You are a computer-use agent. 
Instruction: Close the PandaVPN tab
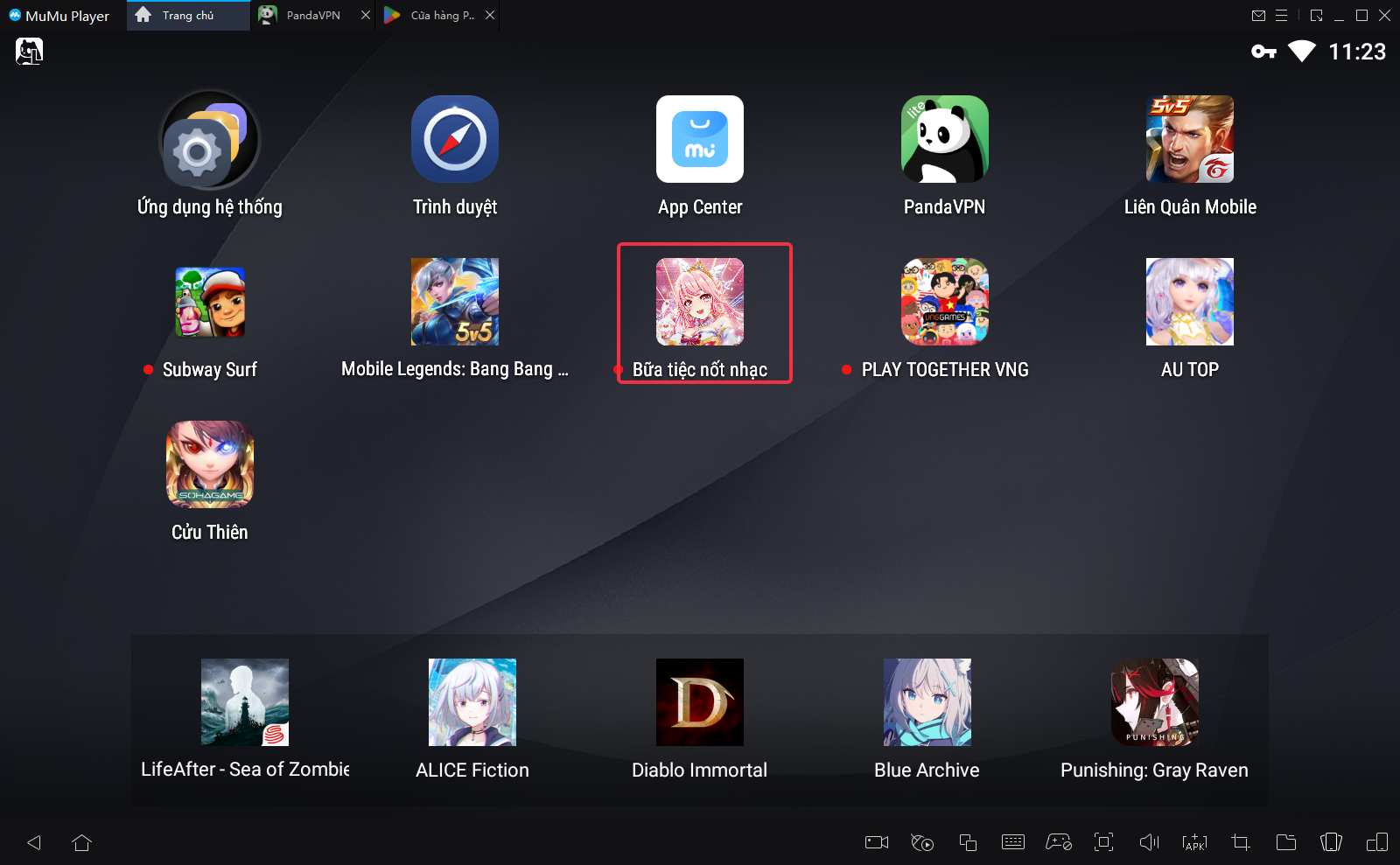coord(366,16)
